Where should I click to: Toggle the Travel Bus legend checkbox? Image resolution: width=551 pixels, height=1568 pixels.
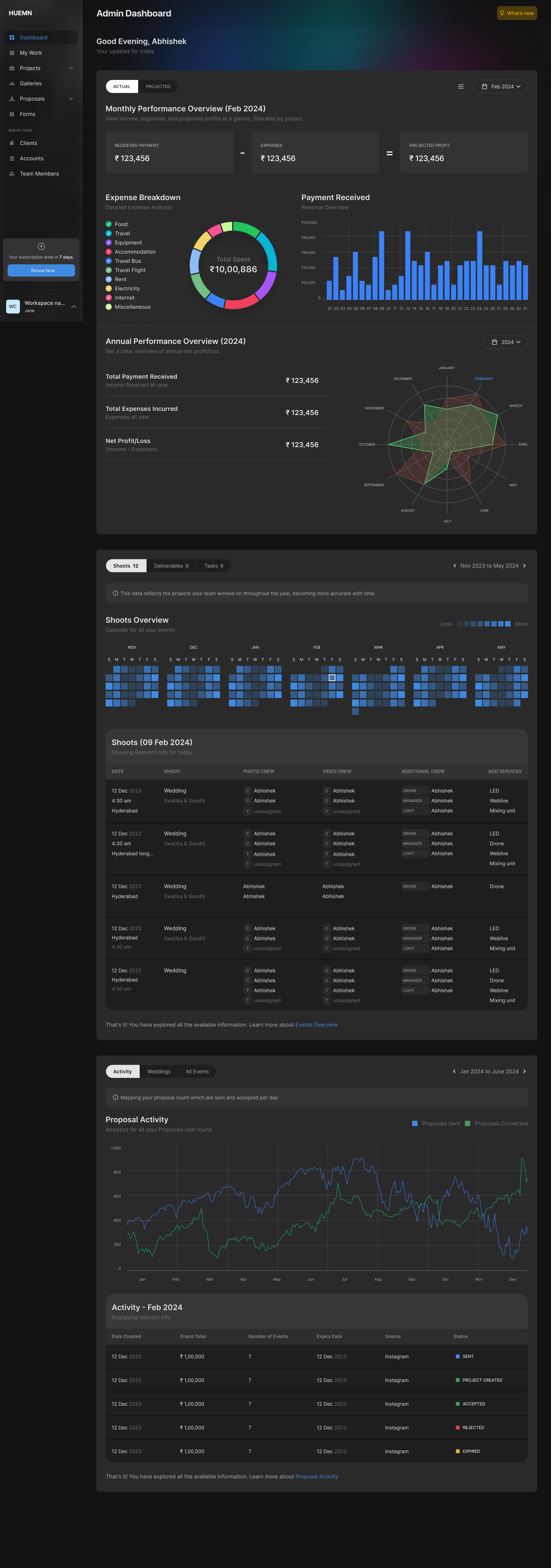click(x=109, y=261)
